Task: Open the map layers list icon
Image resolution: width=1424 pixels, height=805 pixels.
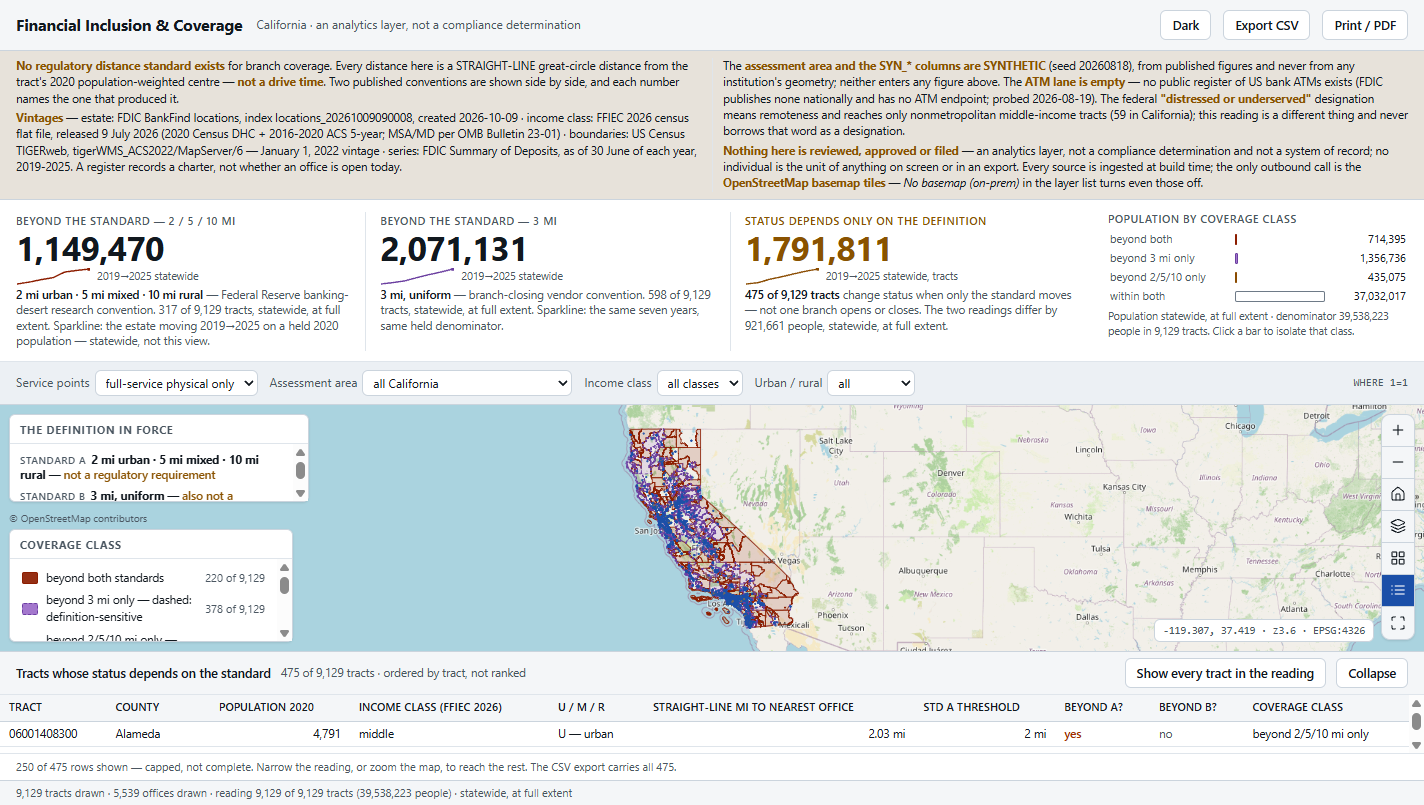Action: pyautogui.click(x=1398, y=526)
